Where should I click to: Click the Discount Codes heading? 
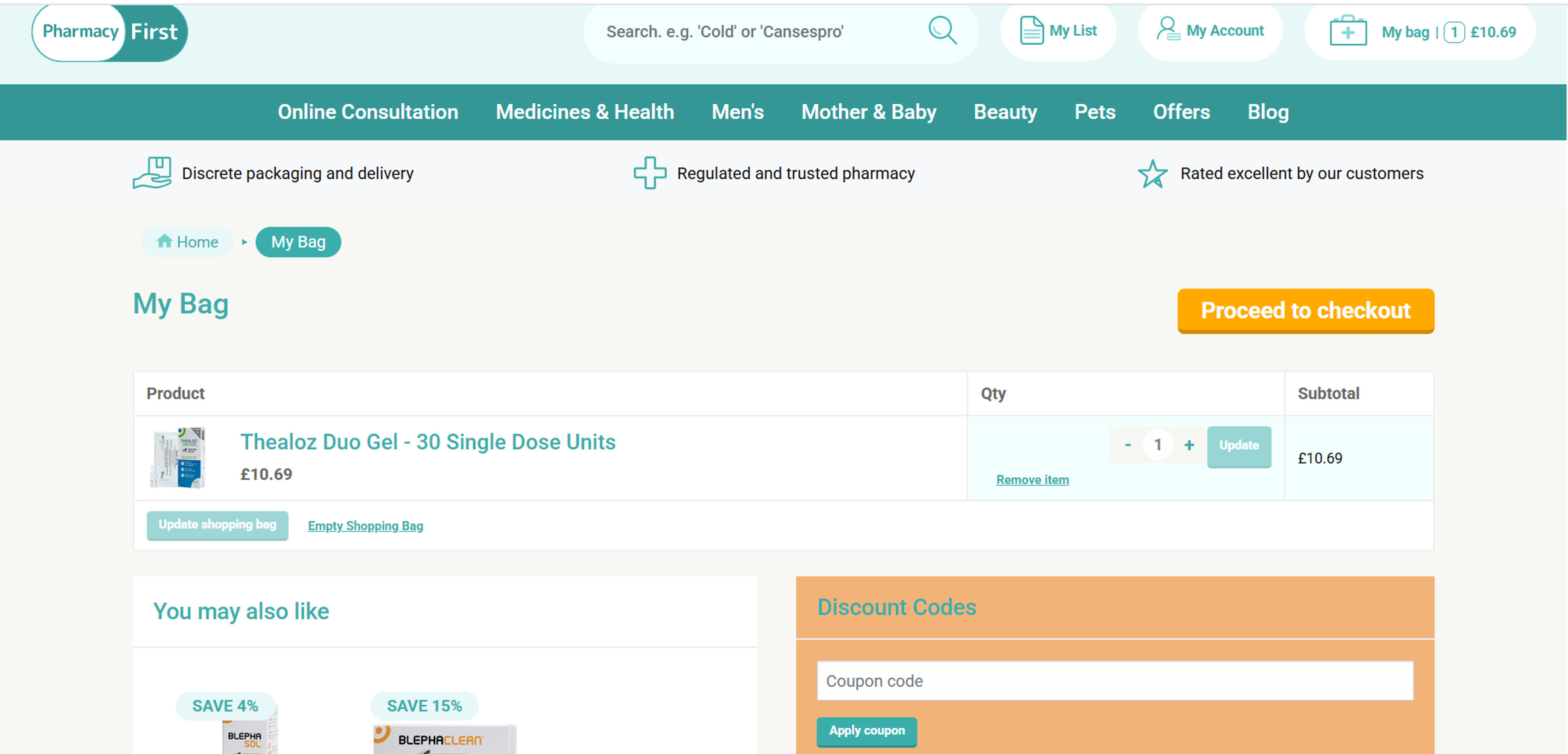[896, 607]
